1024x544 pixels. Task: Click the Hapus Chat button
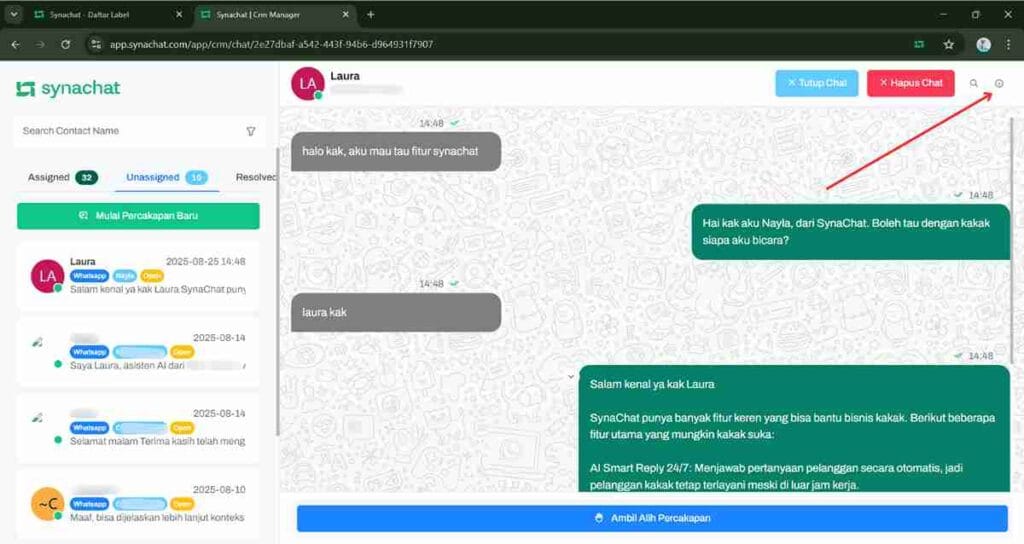click(910, 83)
